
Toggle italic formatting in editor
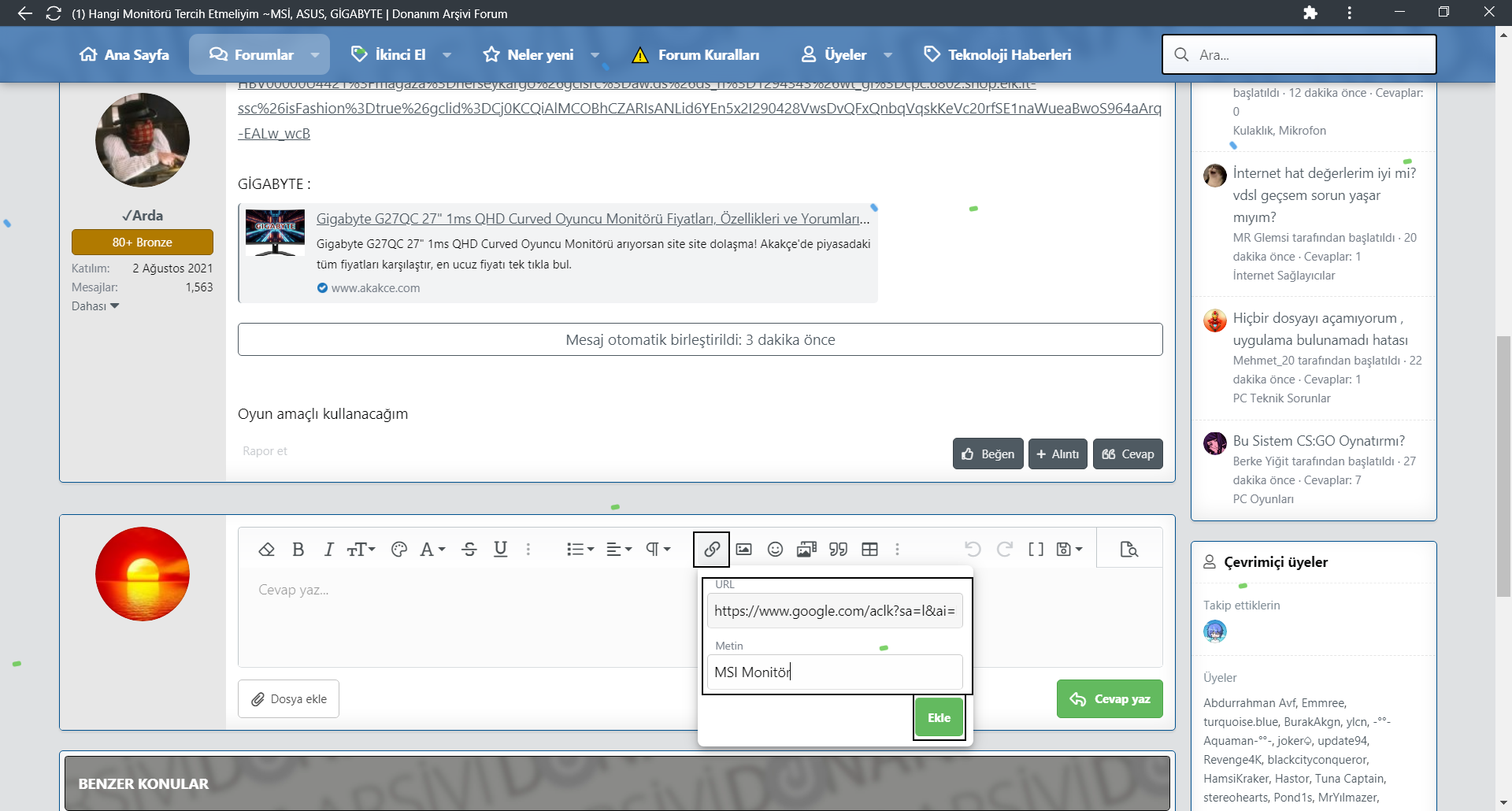click(x=328, y=550)
